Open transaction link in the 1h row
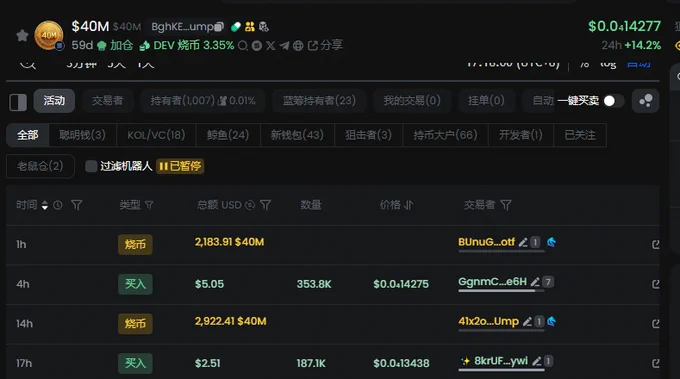 [x=655, y=245]
